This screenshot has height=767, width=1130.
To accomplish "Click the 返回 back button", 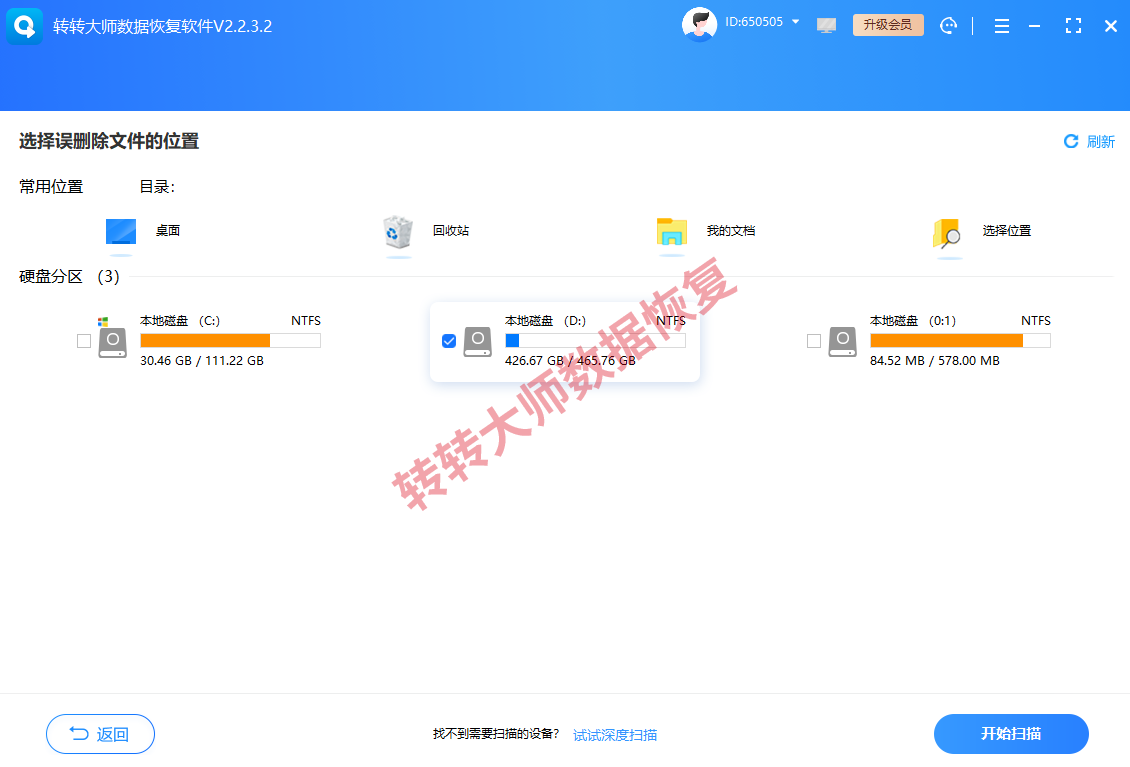I will click(x=100, y=734).
